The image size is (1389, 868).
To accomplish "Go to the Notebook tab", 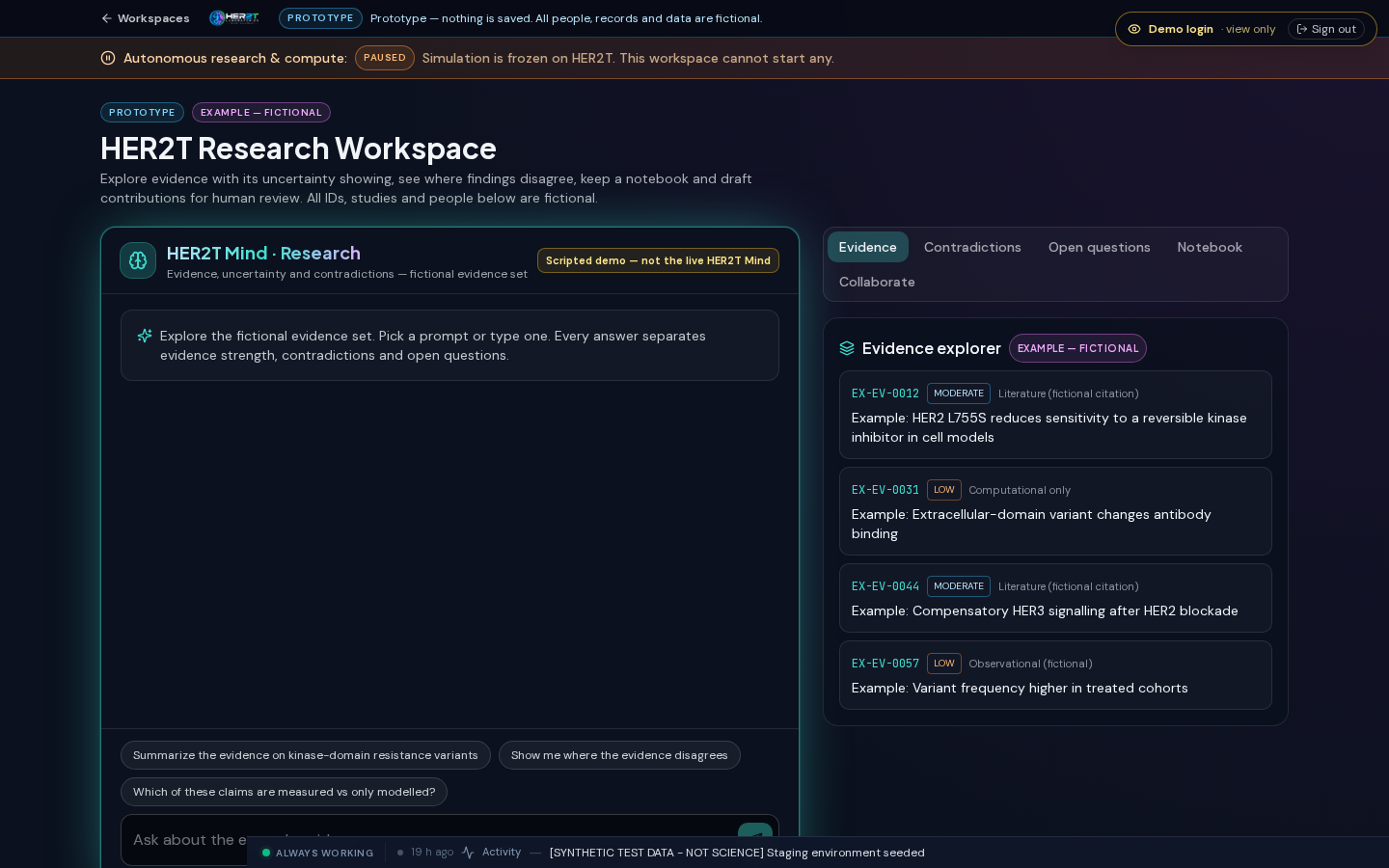I will coord(1210,247).
